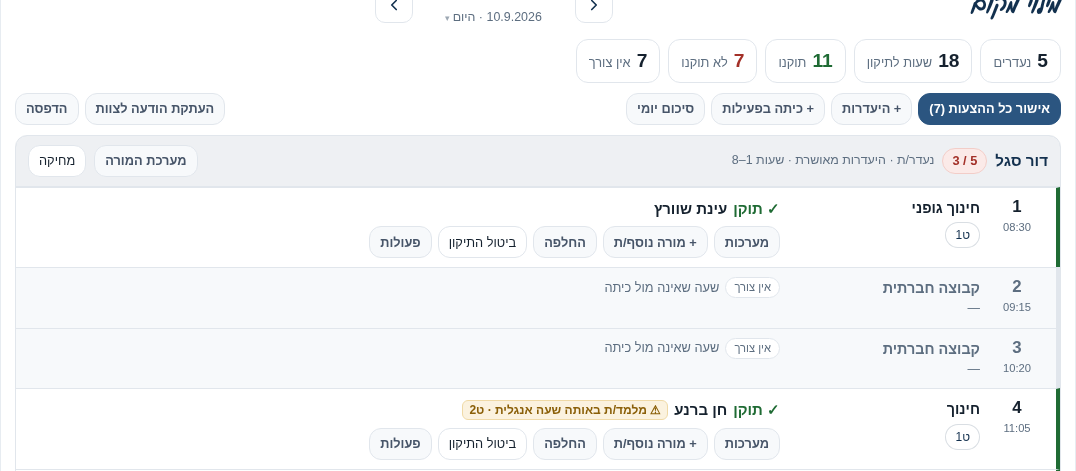Viewport: 1076px width, 471px height.
Task: Approve all suggestions with אישור כל ההצעות (7)
Action: (989, 109)
